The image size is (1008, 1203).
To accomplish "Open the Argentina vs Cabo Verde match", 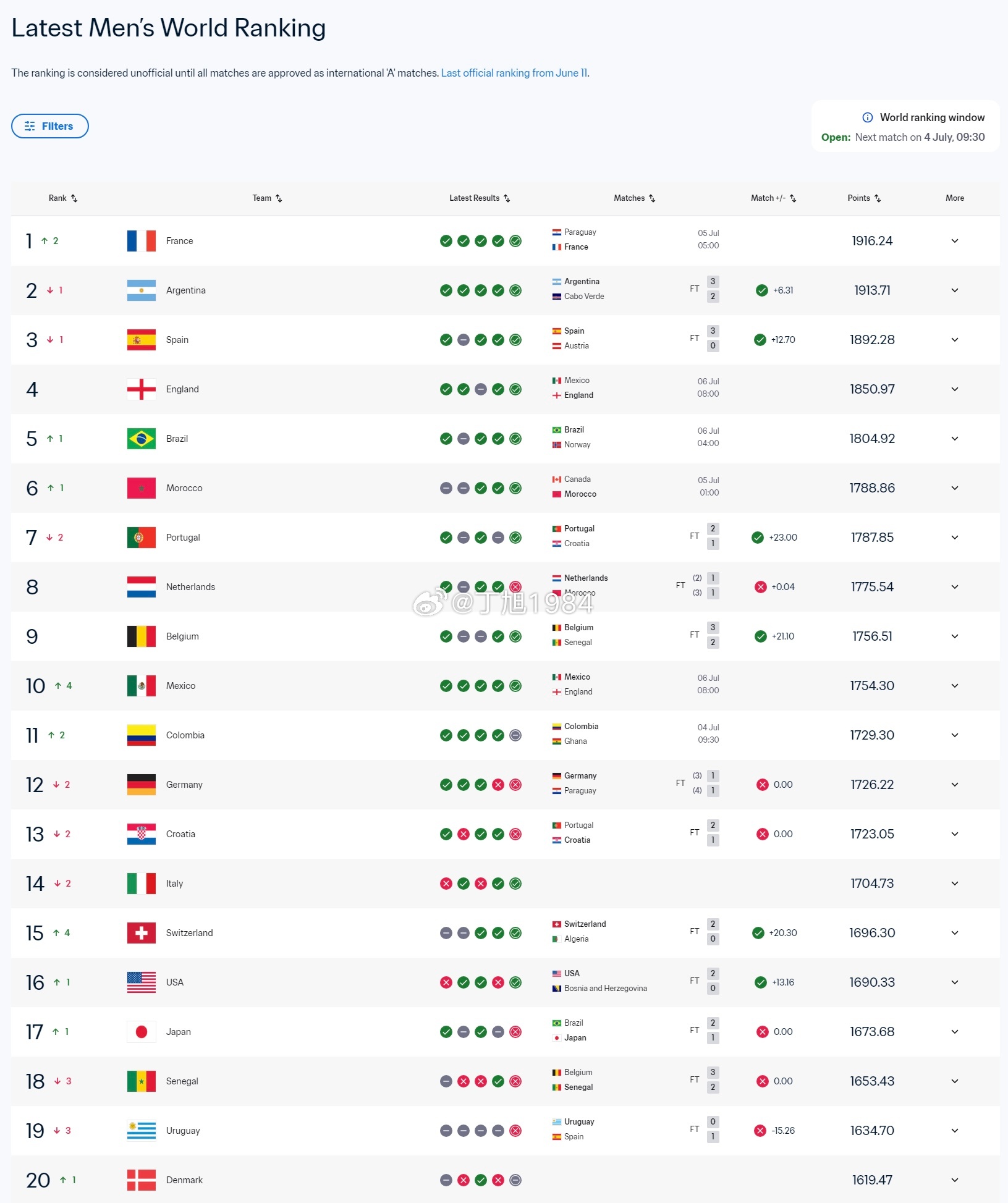I will tap(635, 289).
